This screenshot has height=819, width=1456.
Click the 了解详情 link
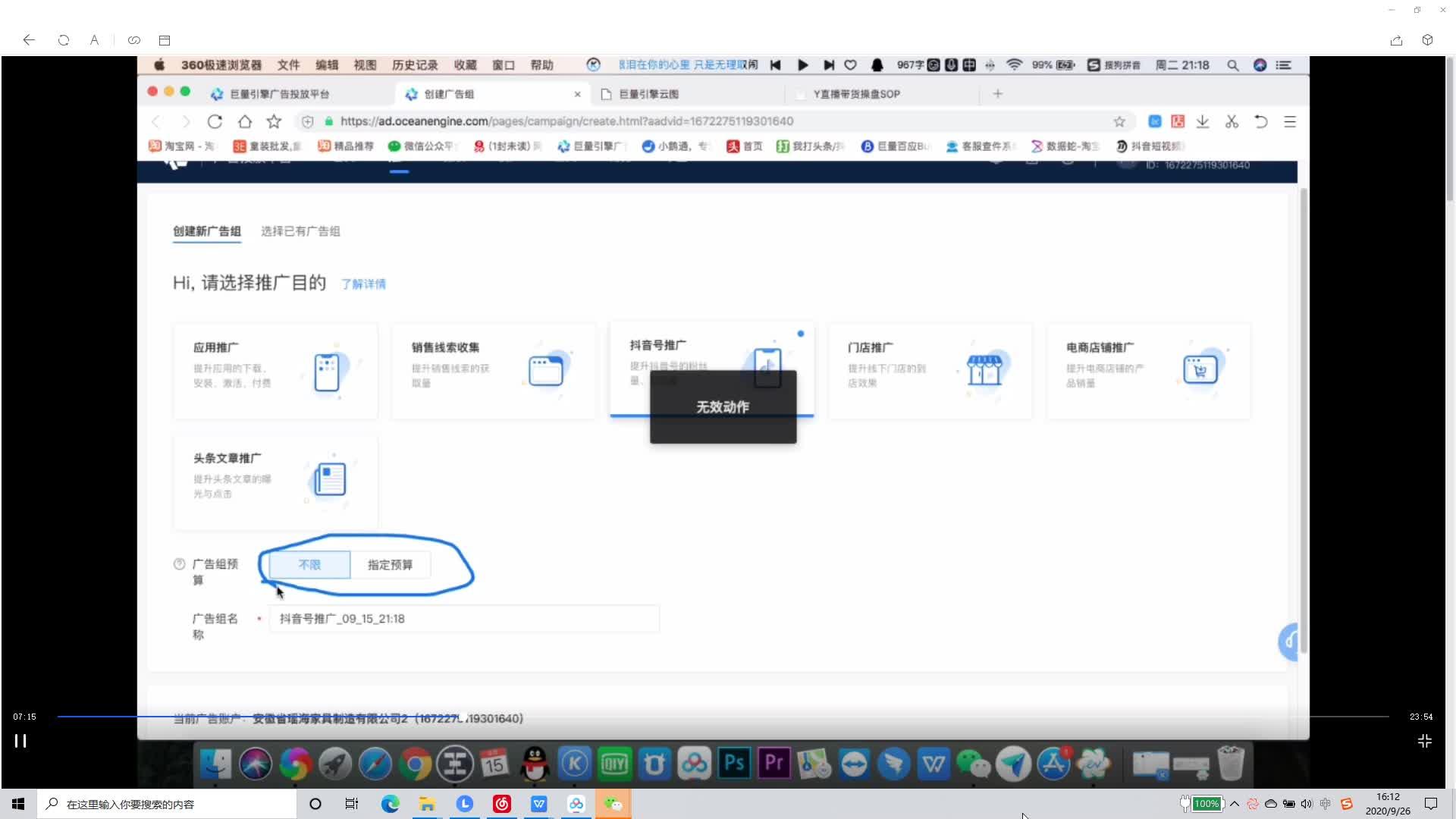tap(363, 284)
